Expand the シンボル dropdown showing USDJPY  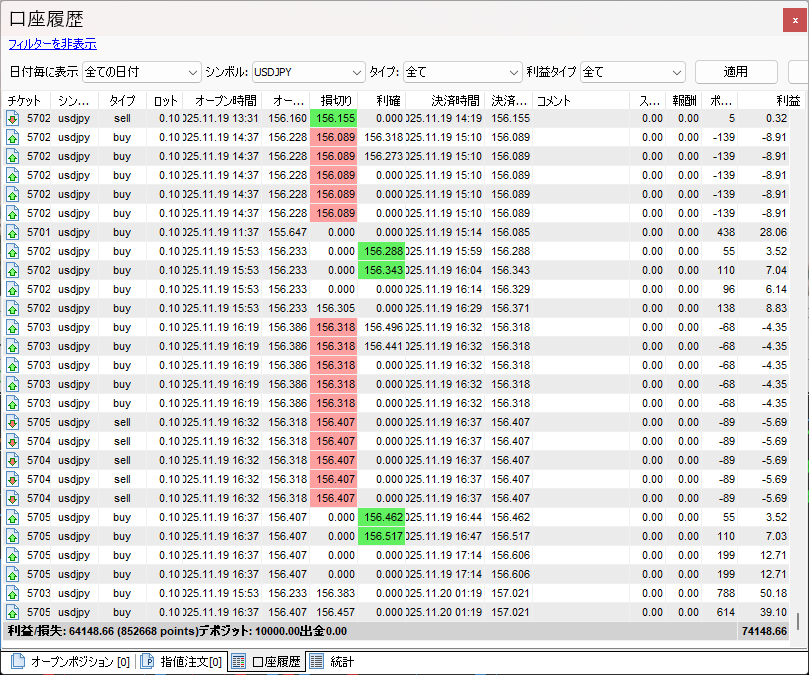(x=307, y=72)
